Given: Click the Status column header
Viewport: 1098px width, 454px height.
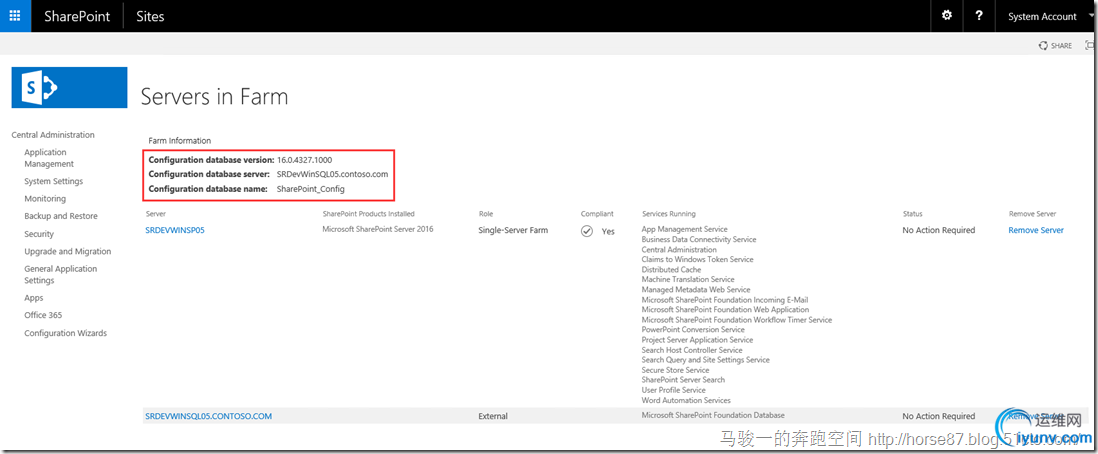Looking at the screenshot, I should pyautogui.click(x=912, y=214).
